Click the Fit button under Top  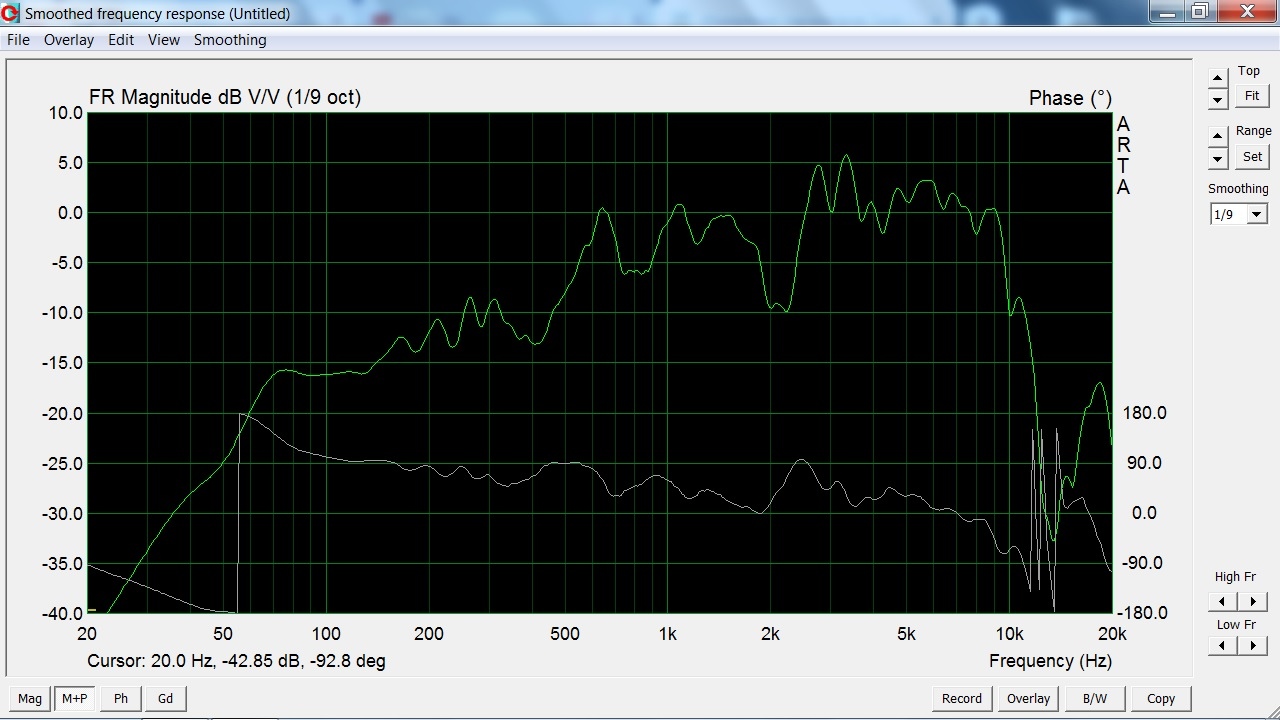pos(1252,96)
